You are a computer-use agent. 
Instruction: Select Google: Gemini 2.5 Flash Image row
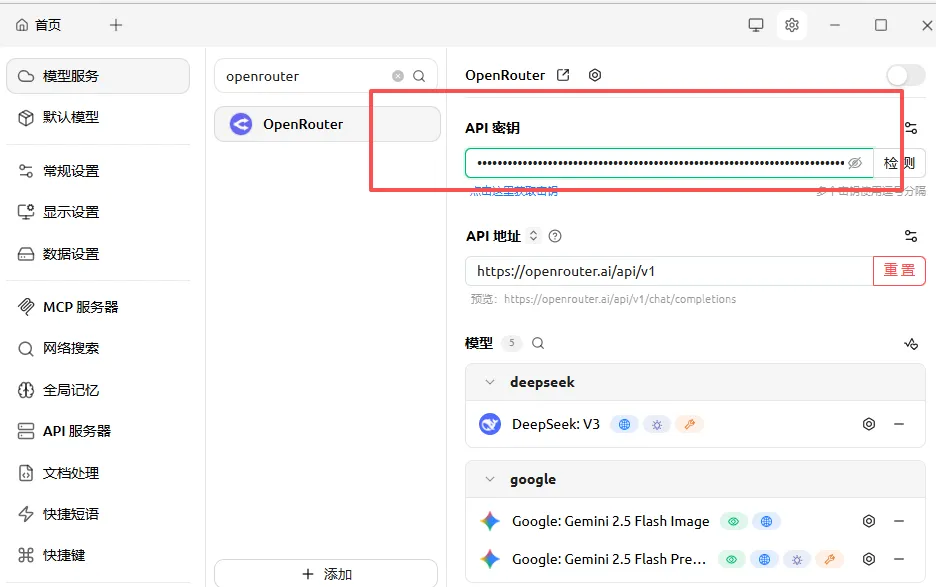click(x=695, y=521)
